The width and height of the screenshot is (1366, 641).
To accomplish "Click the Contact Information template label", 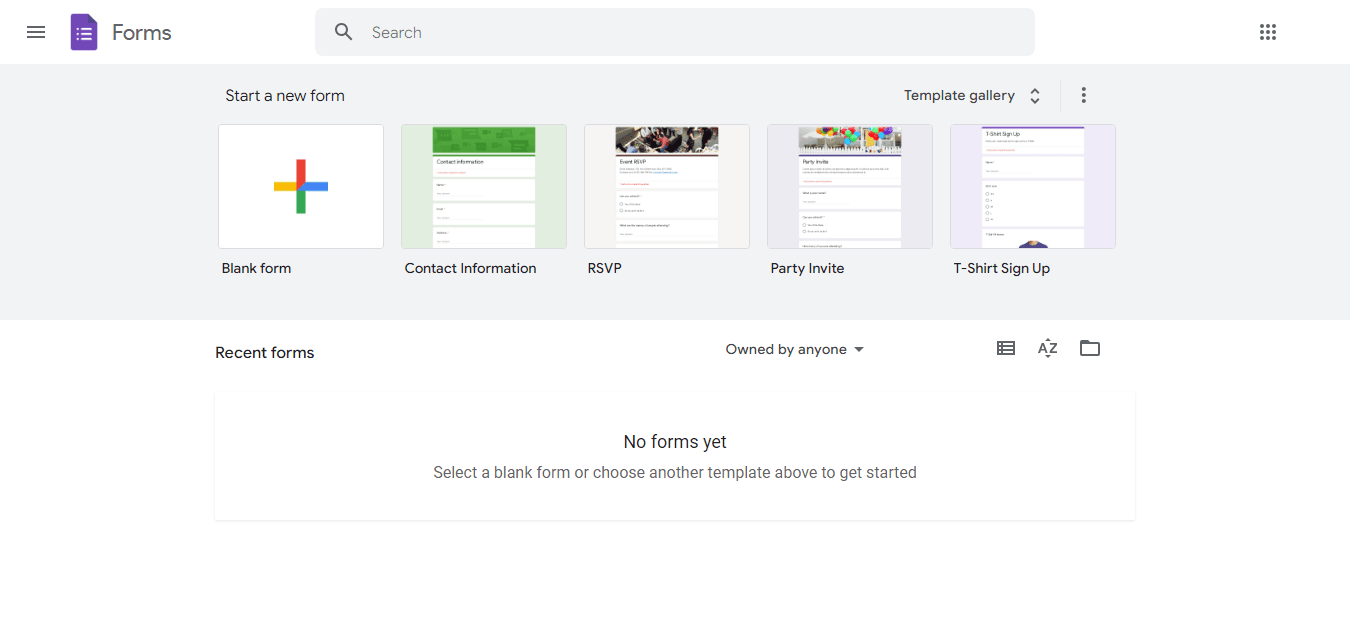I will tap(470, 267).
